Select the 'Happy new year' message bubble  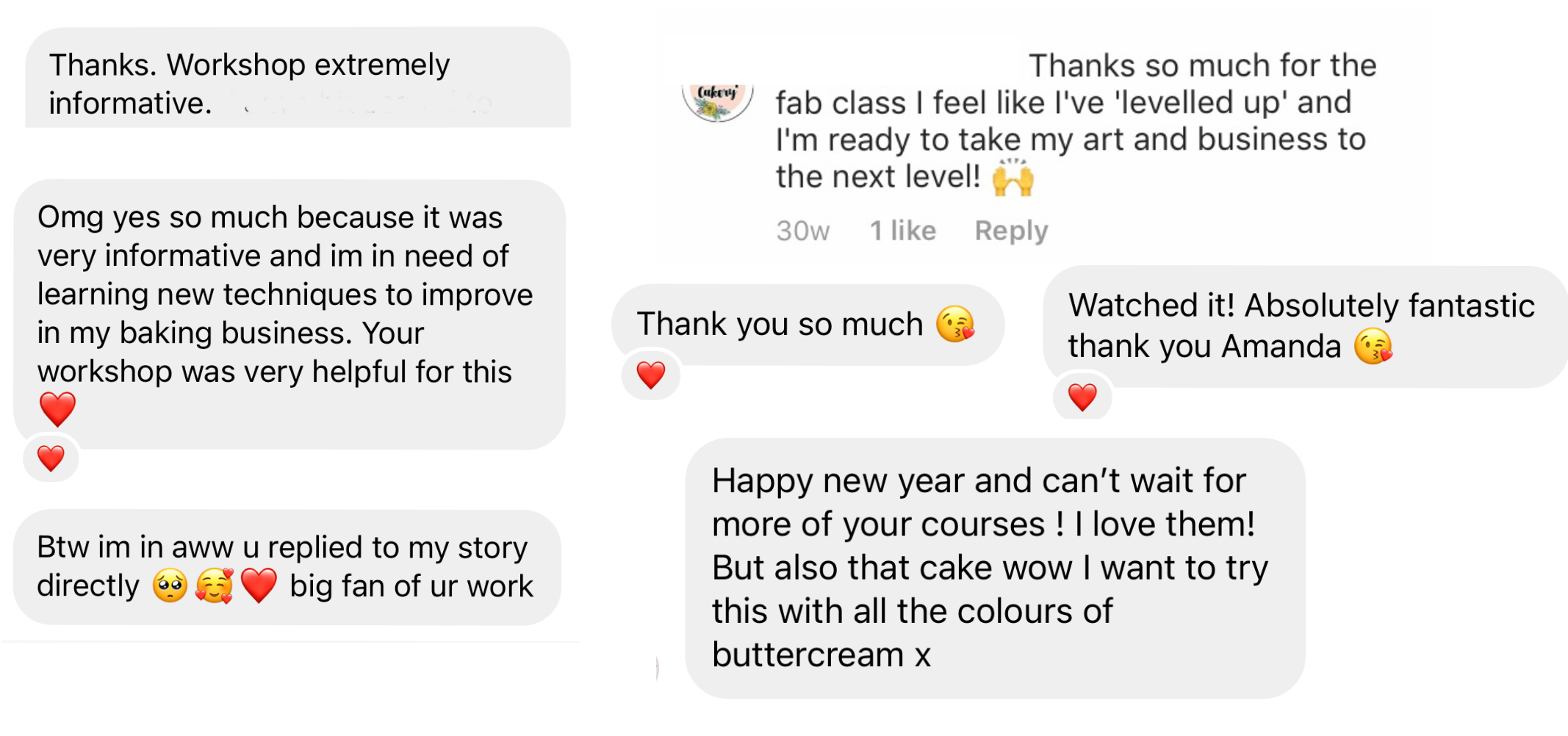[995, 568]
